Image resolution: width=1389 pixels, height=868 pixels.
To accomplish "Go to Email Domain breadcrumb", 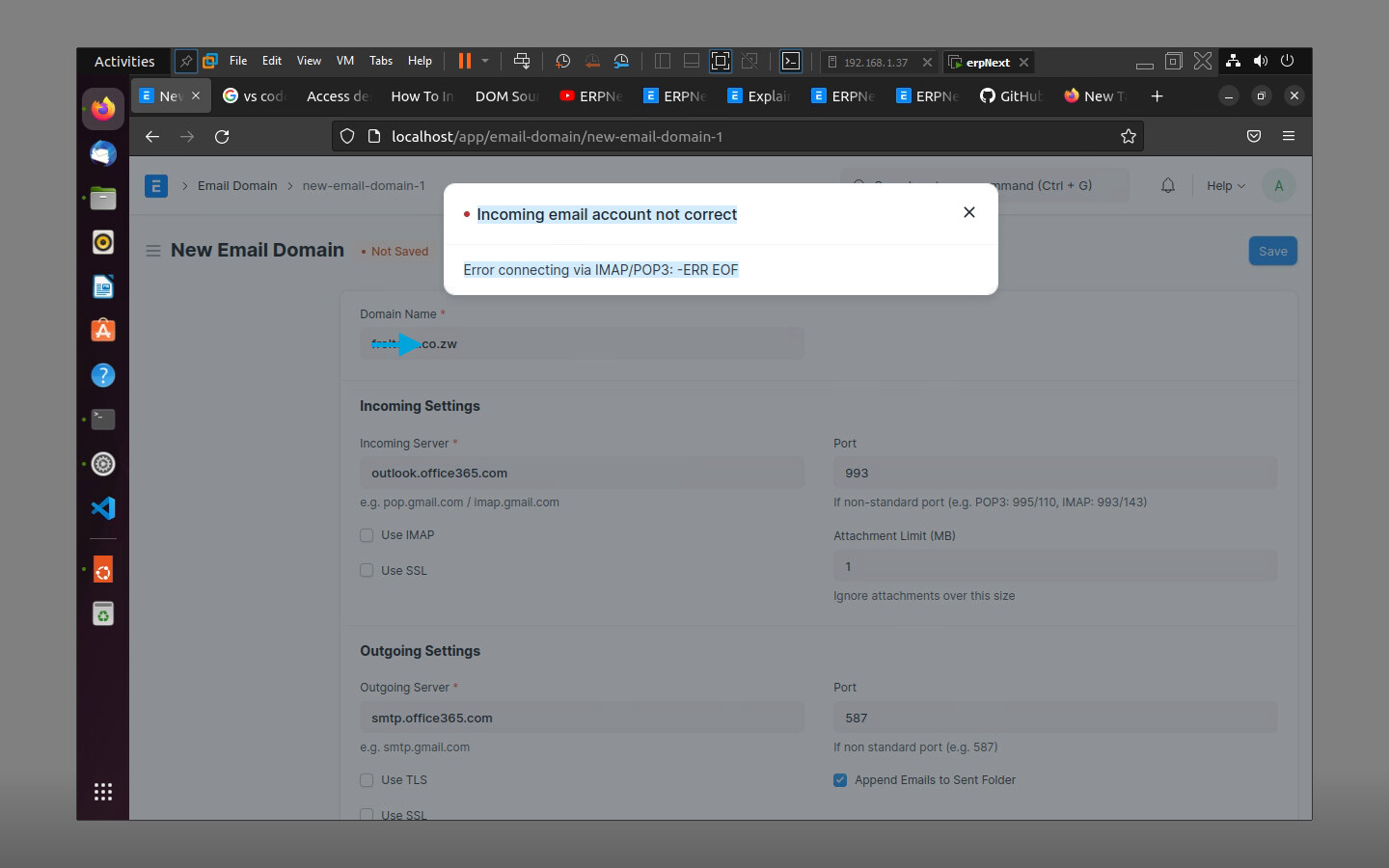I will pyautogui.click(x=237, y=185).
